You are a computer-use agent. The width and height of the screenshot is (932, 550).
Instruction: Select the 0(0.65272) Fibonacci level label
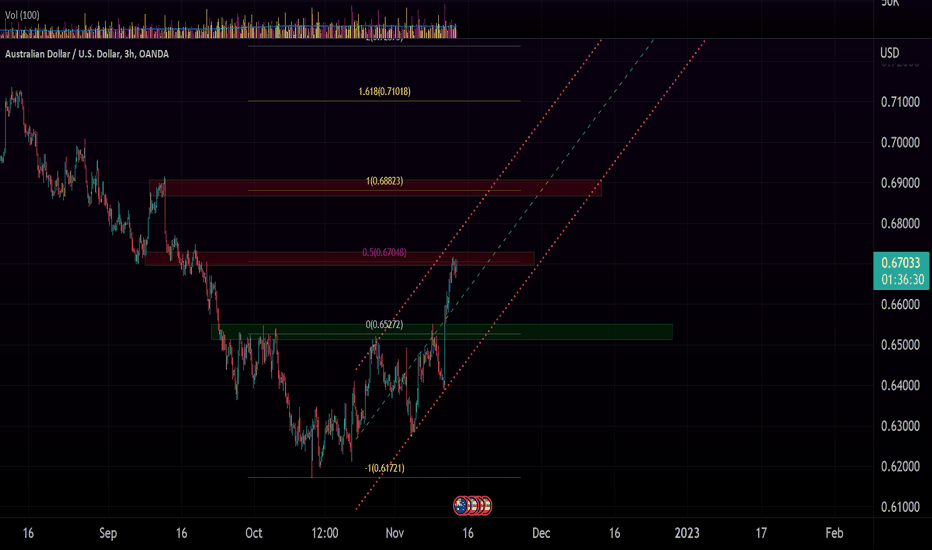pos(385,325)
